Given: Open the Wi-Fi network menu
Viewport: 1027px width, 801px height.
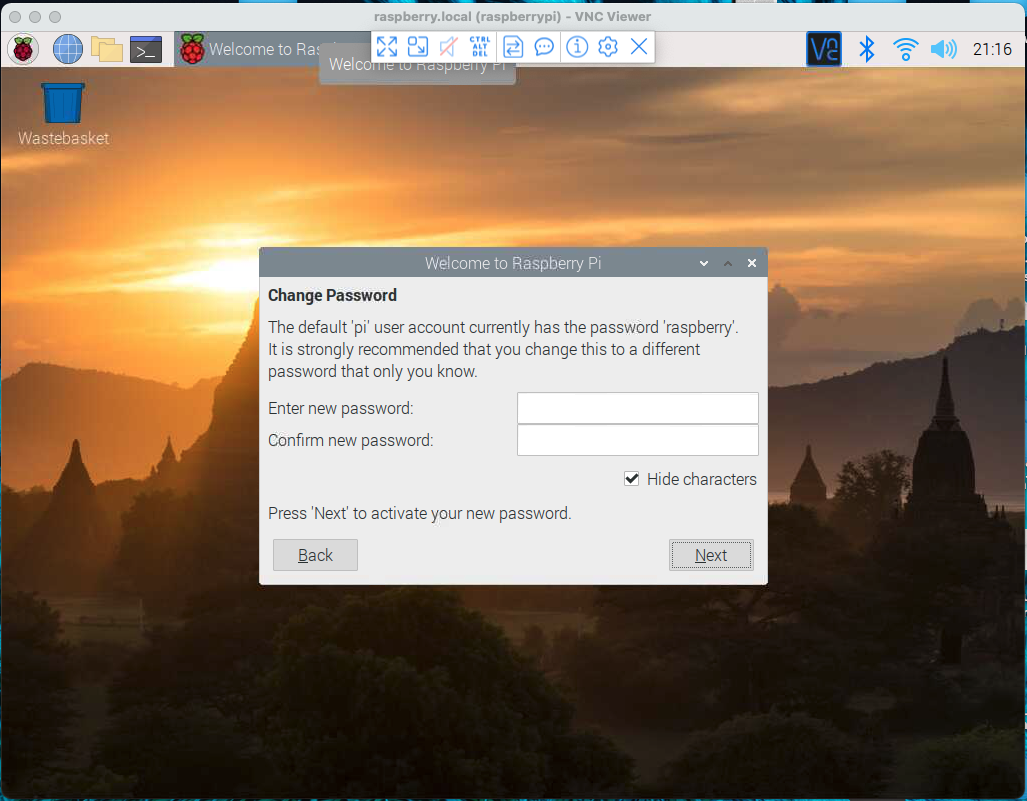Looking at the screenshot, I should 906,49.
